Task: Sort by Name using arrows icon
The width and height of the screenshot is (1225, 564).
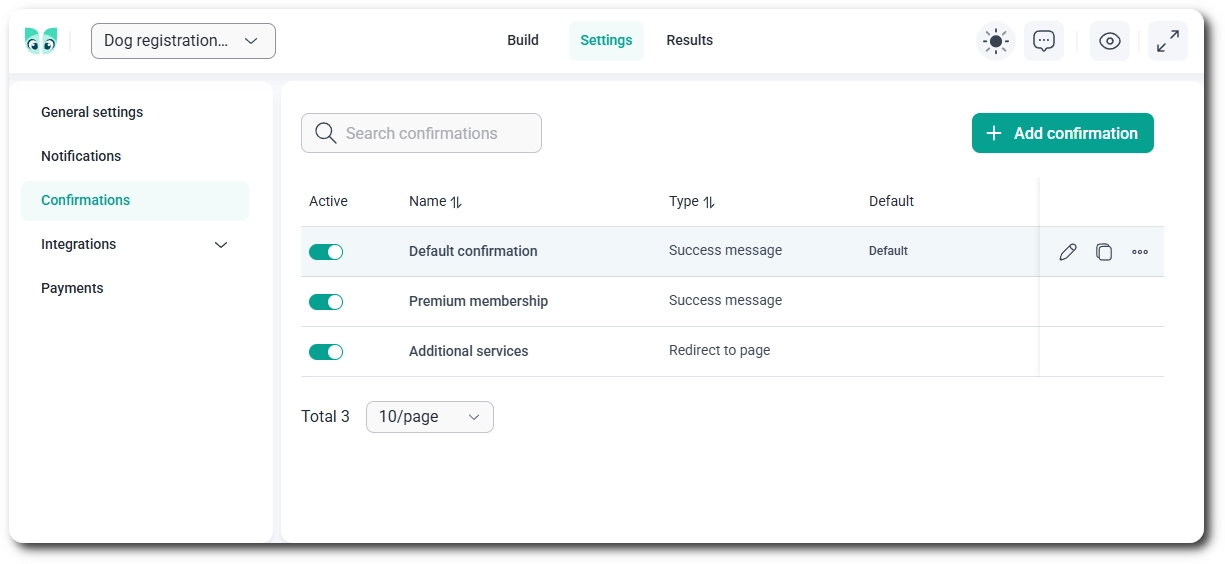Action: pyautogui.click(x=456, y=202)
